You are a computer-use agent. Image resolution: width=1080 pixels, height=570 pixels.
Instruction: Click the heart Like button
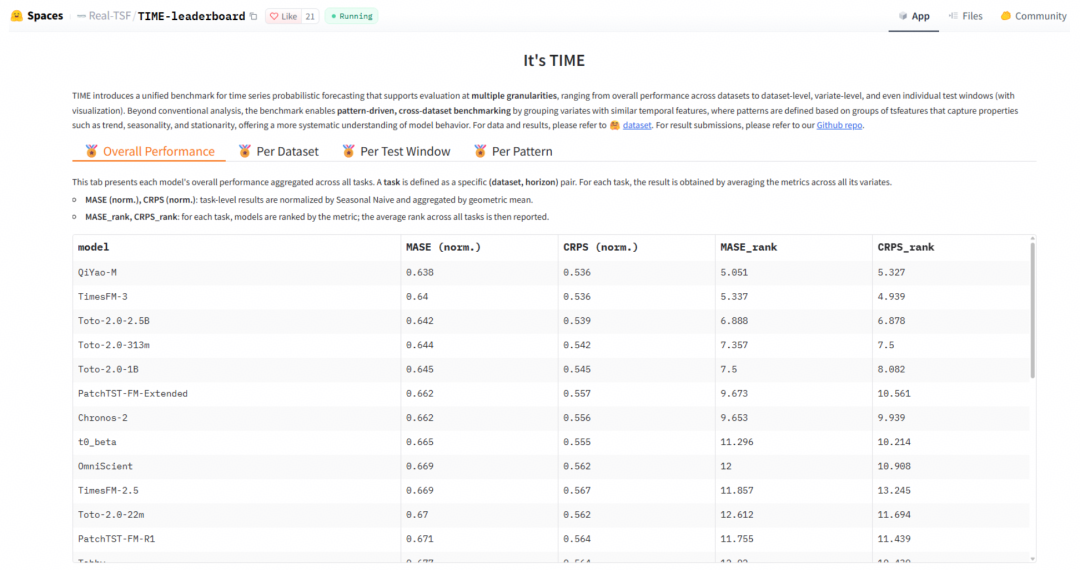pyautogui.click(x=283, y=17)
